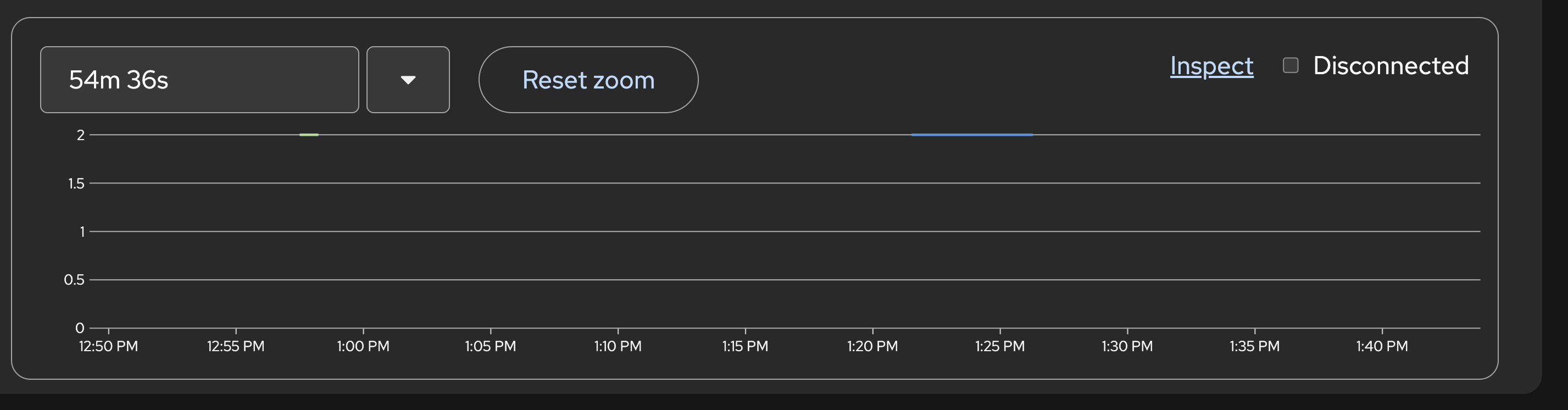This screenshot has width=1568, height=410.
Task: Click the 1:00 PM axis label
Action: (x=363, y=346)
